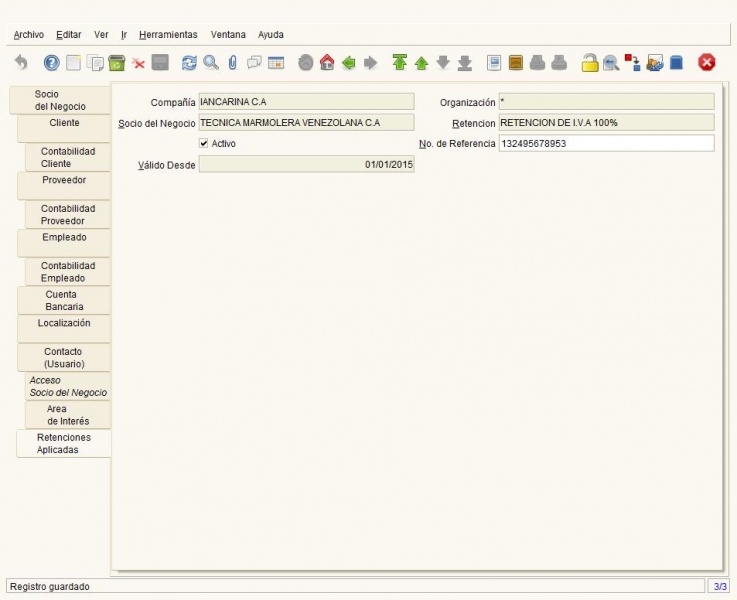
Task: Click the yellow padlock Lock icon
Action: 590,62
